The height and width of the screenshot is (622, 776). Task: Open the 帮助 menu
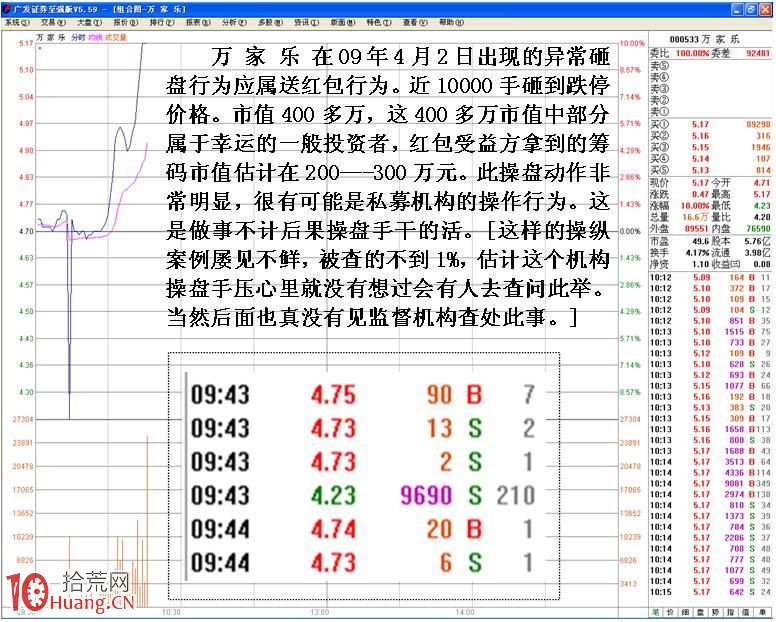pos(451,23)
